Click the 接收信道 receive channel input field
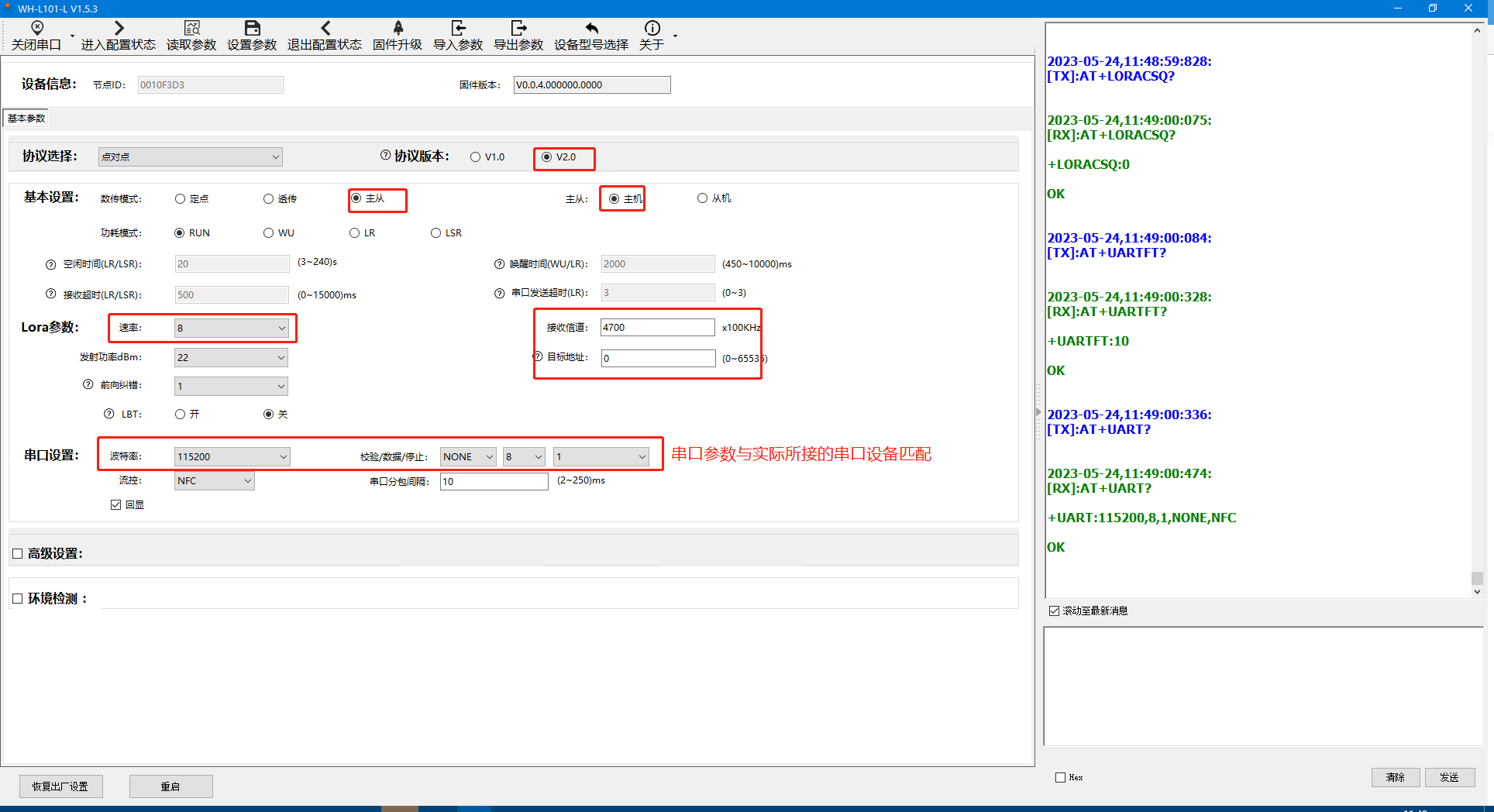The image size is (1494, 812). tap(657, 328)
